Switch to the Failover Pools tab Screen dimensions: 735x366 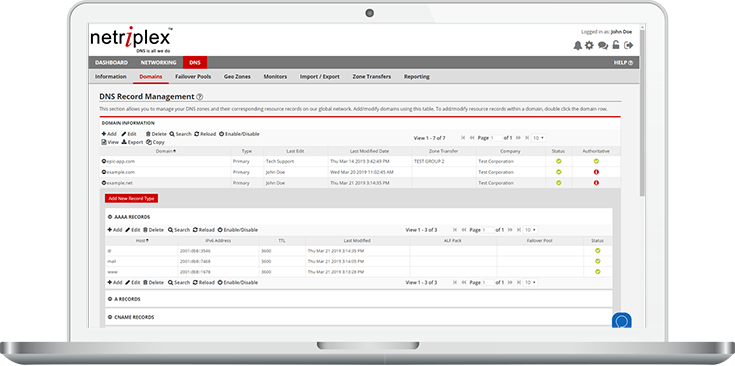(193, 76)
